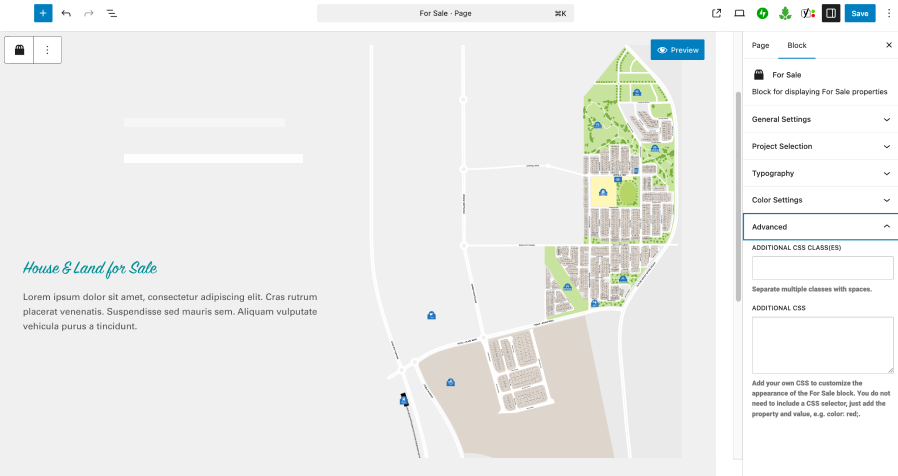898x476 pixels.
Task: Switch to the Page tab
Action: tap(761, 45)
